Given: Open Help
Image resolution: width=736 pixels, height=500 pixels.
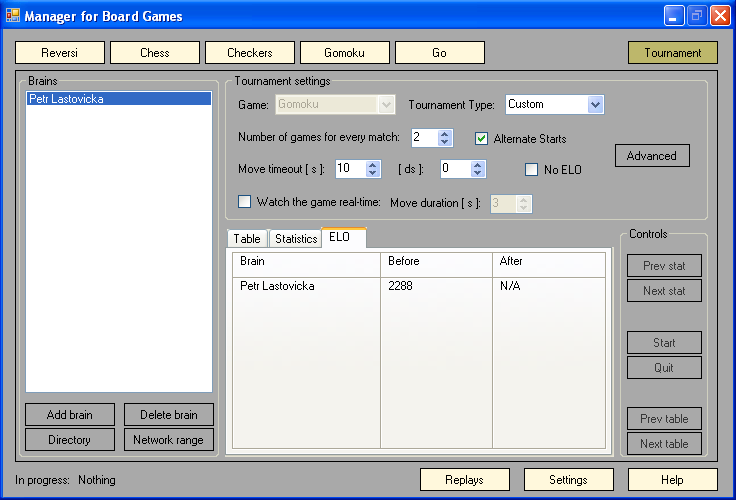Looking at the screenshot, I should point(673,479).
